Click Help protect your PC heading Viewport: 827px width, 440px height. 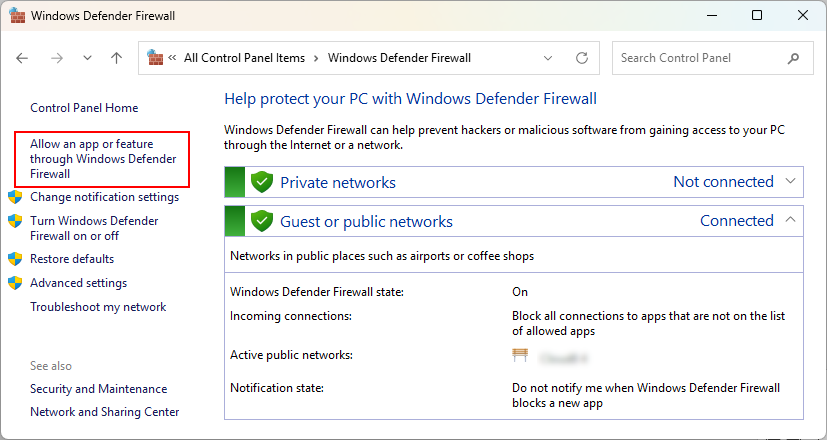point(410,99)
